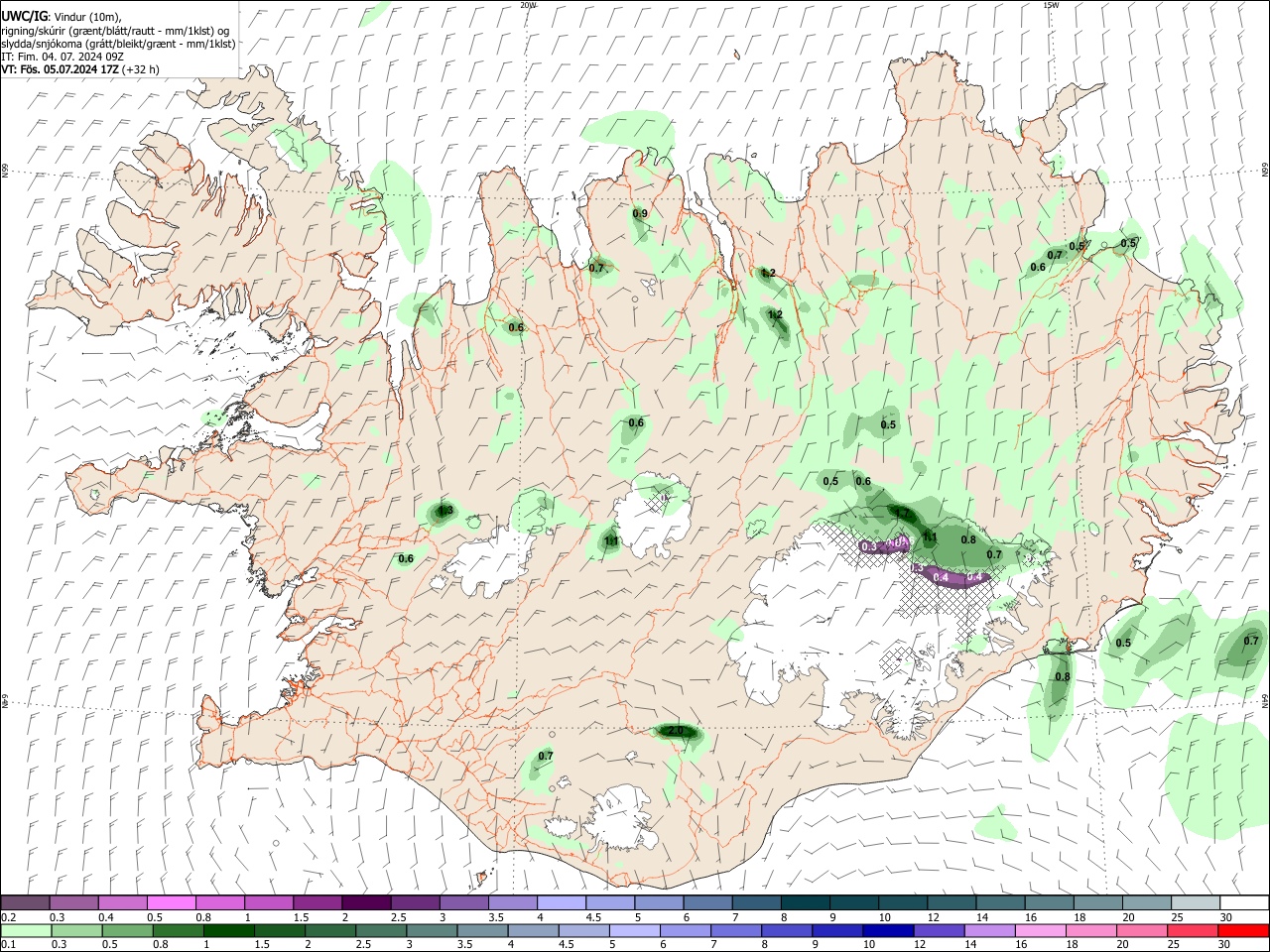Click the '4.5' label in the top legend row
Screen dimensions: 1270x952
point(593,917)
